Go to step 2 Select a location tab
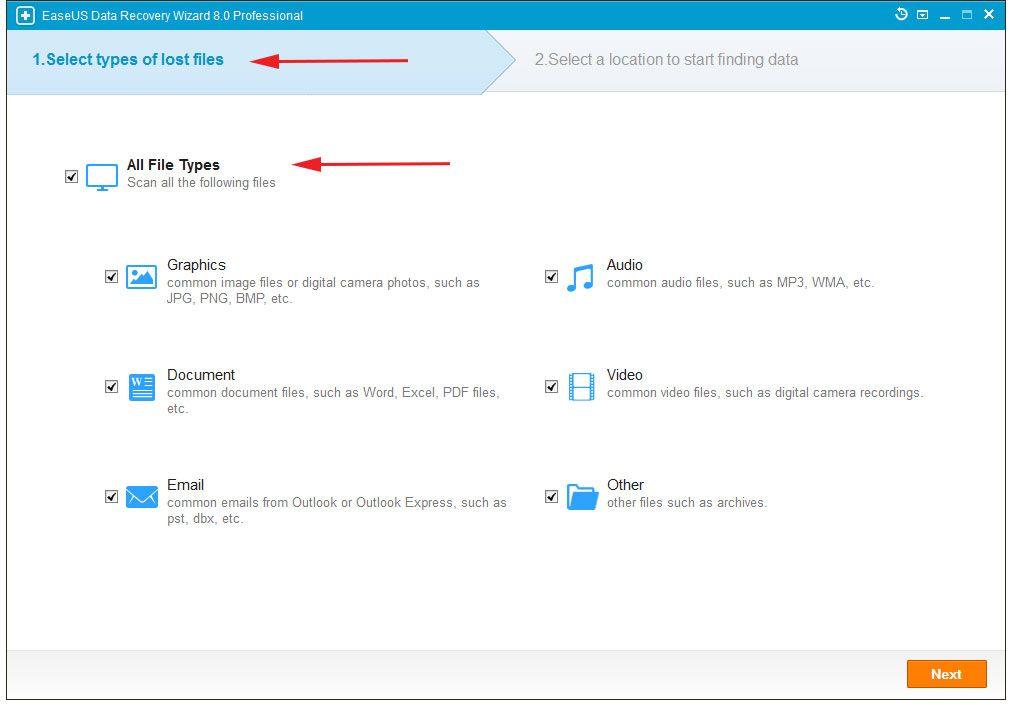The image size is (1011, 705). click(x=666, y=60)
